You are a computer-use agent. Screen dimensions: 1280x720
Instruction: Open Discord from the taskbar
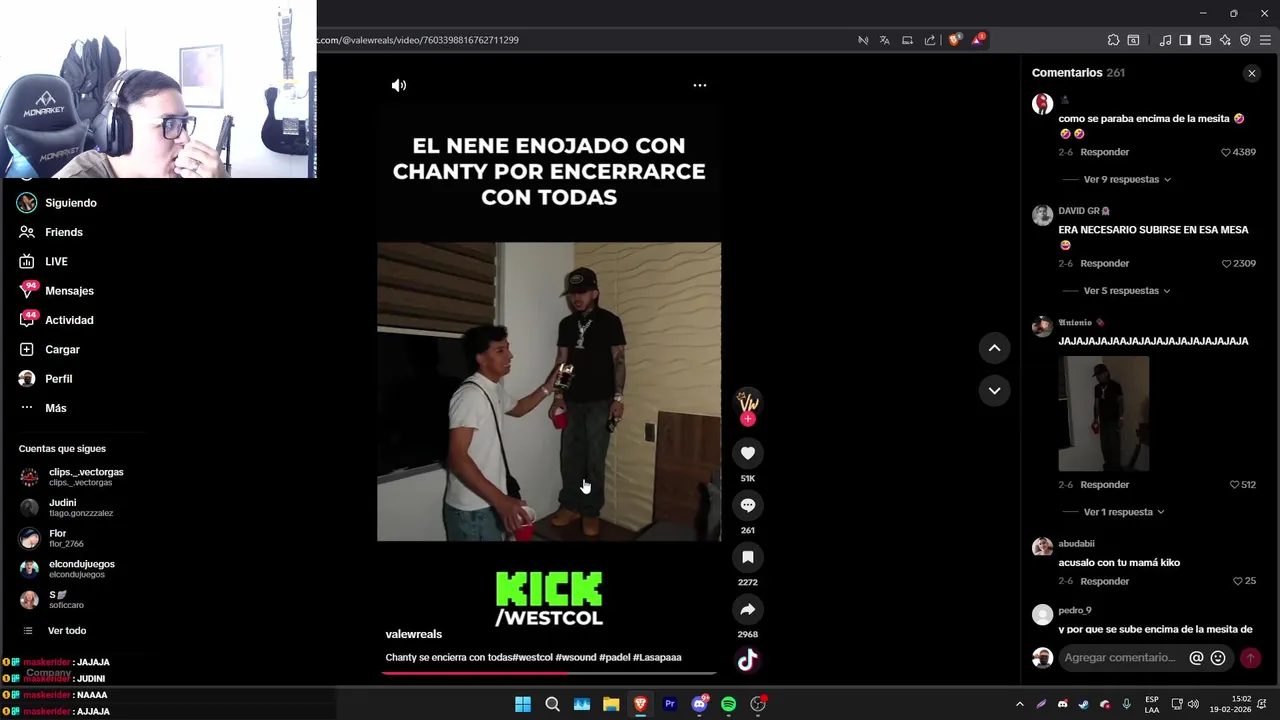click(699, 704)
